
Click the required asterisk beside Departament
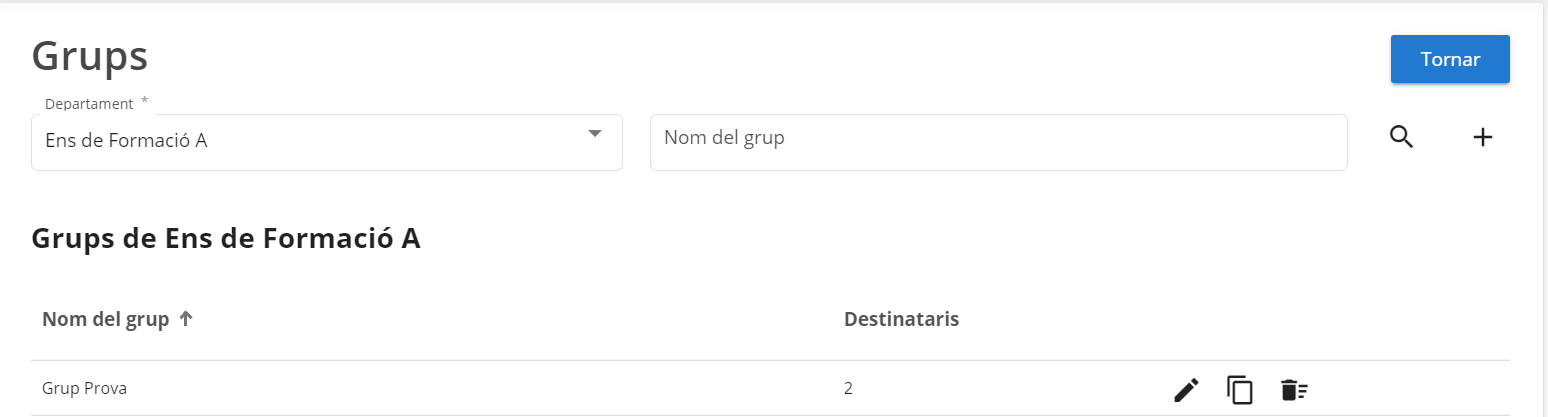[x=144, y=102]
